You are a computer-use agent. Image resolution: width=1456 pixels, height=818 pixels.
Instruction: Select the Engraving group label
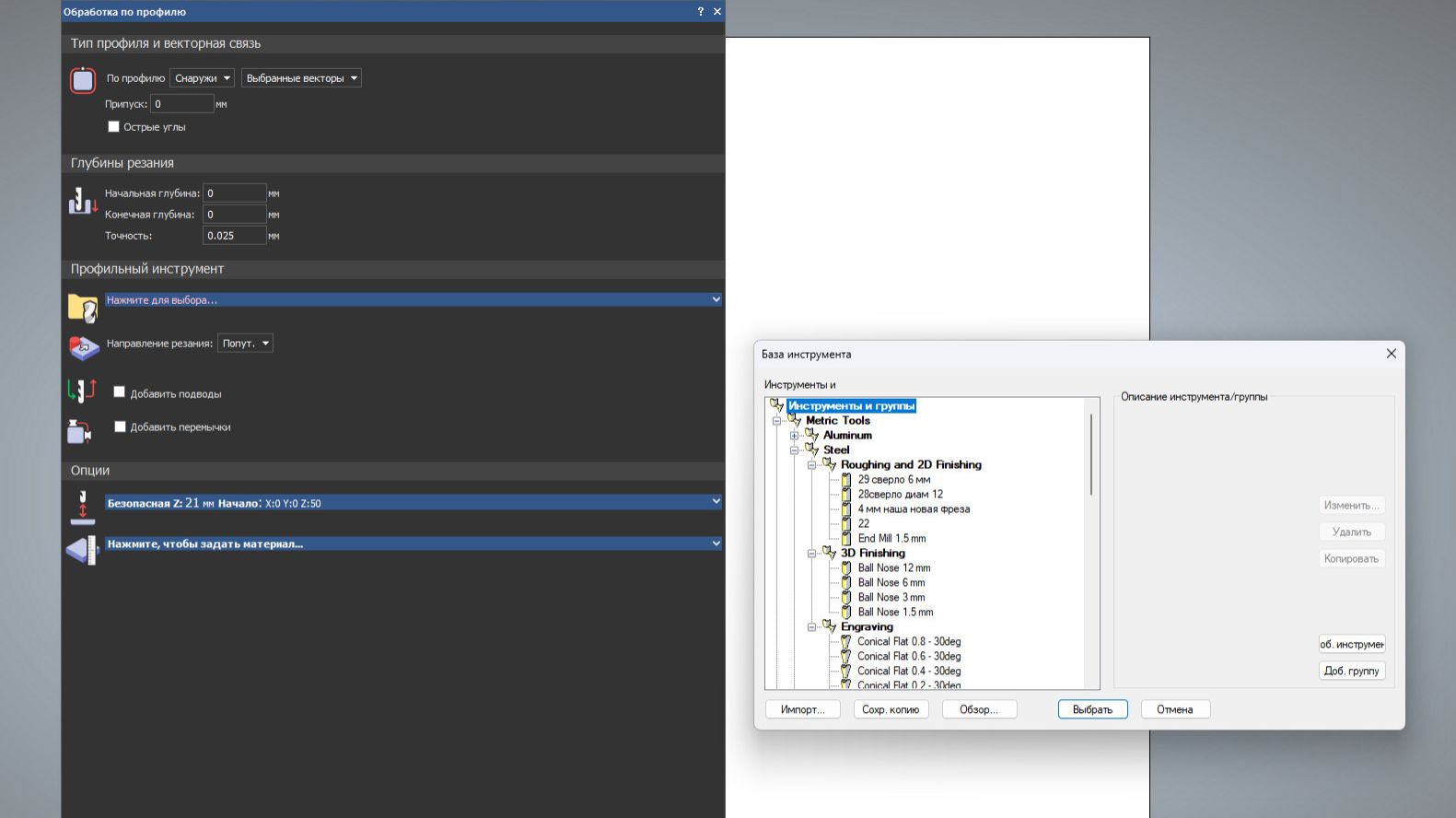867,626
